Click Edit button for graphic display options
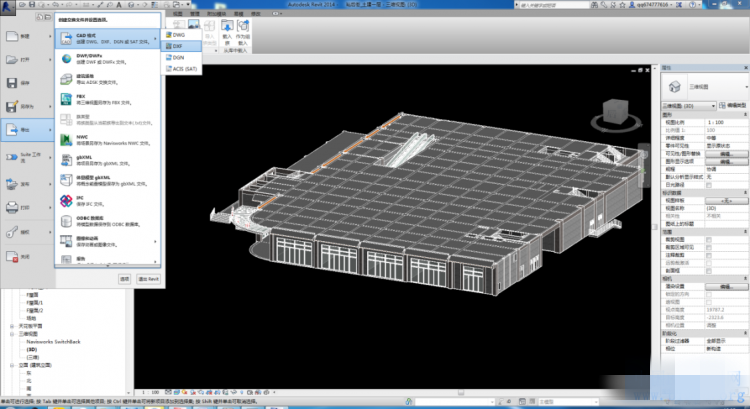750x409 pixels. click(727, 162)
